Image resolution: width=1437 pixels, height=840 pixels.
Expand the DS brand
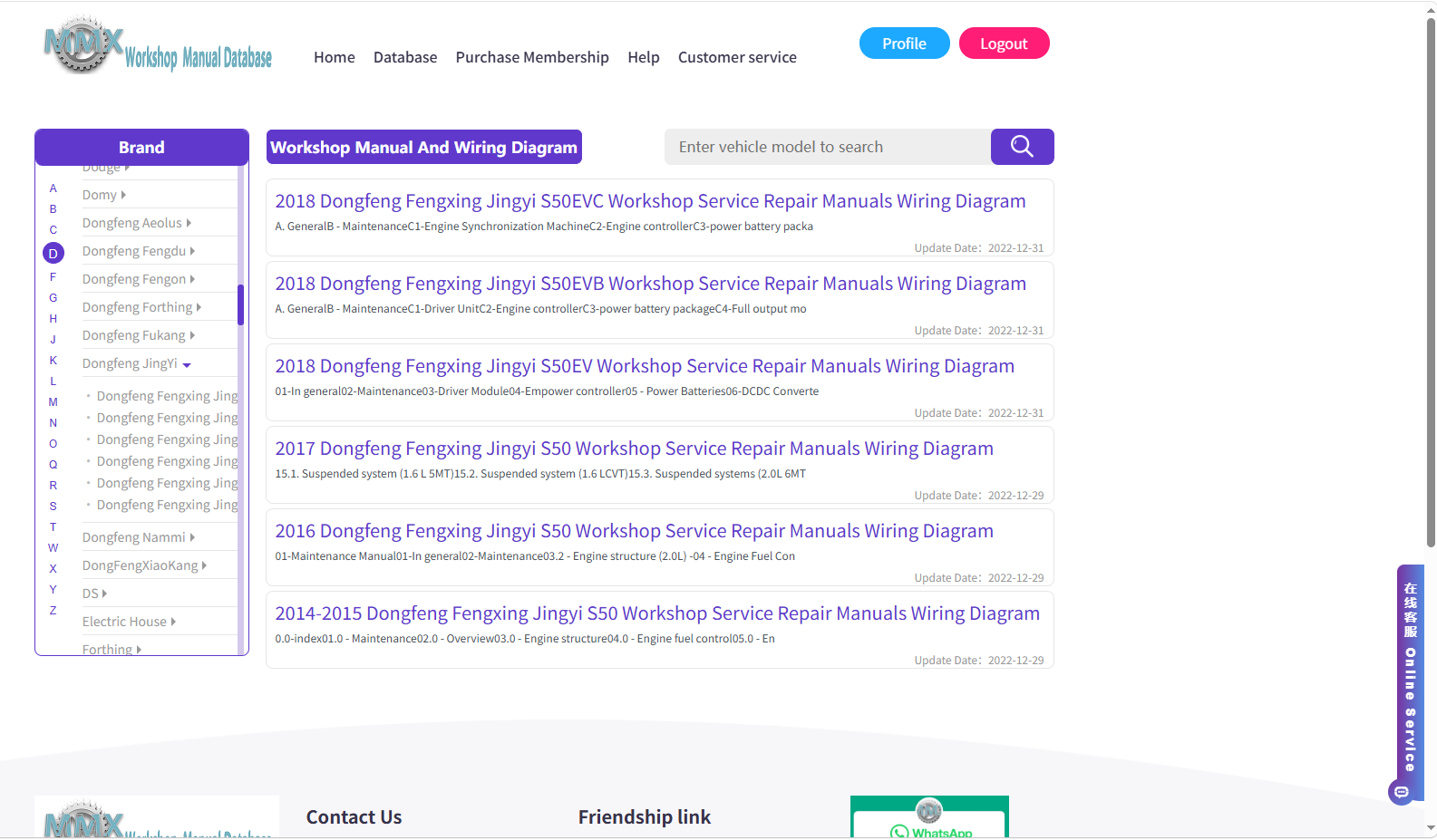(x=95, y=594)
